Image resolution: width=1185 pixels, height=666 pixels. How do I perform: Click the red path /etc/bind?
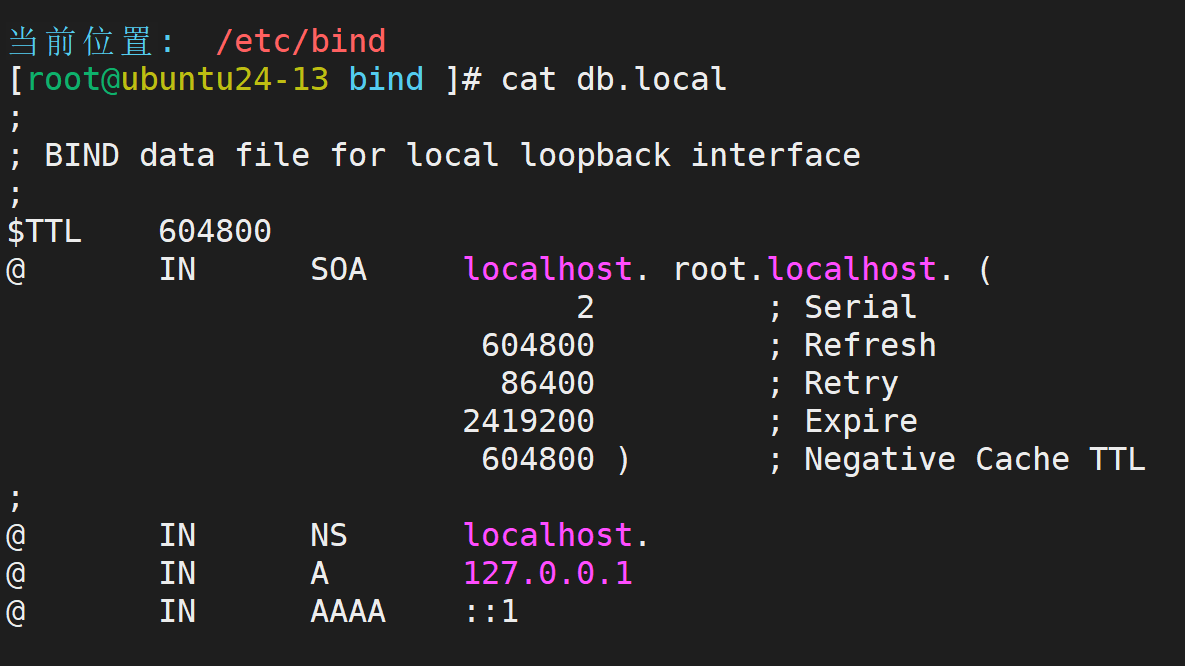(x=302, y=42)
